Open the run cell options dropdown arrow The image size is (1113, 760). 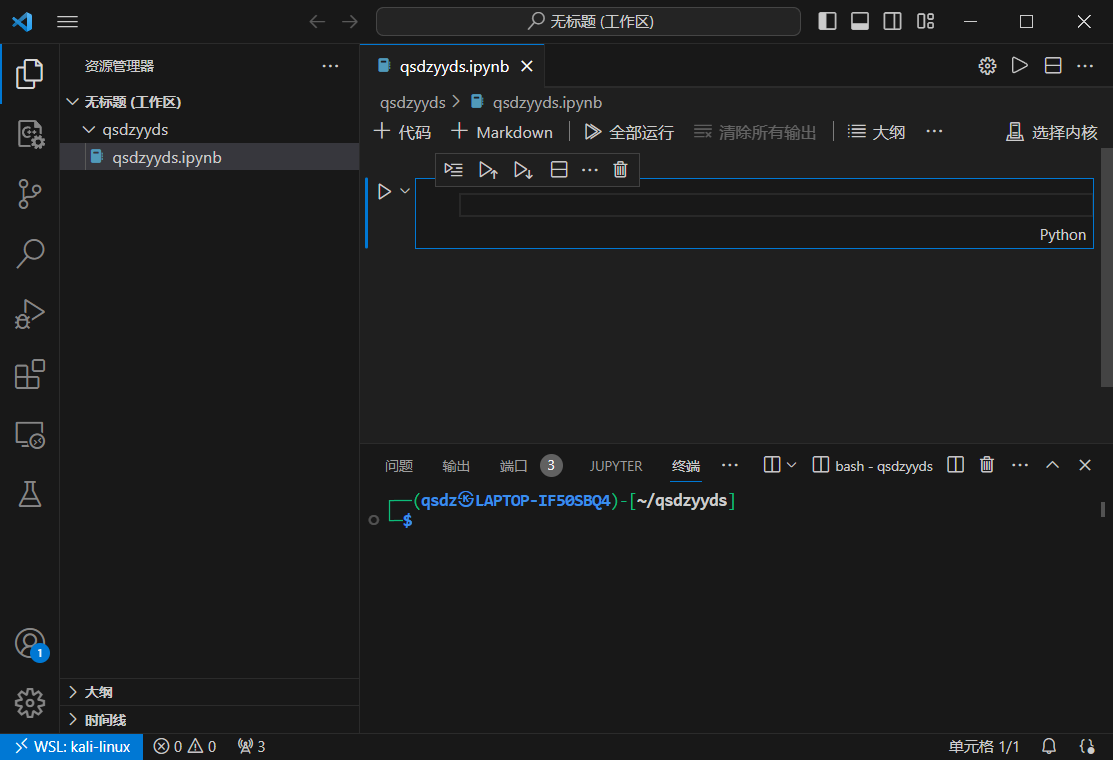tap(405, 191)
